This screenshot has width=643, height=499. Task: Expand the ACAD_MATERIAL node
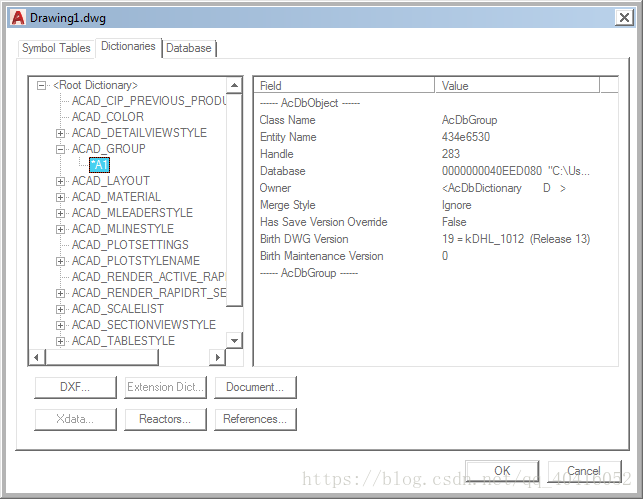tap(60, 197)
